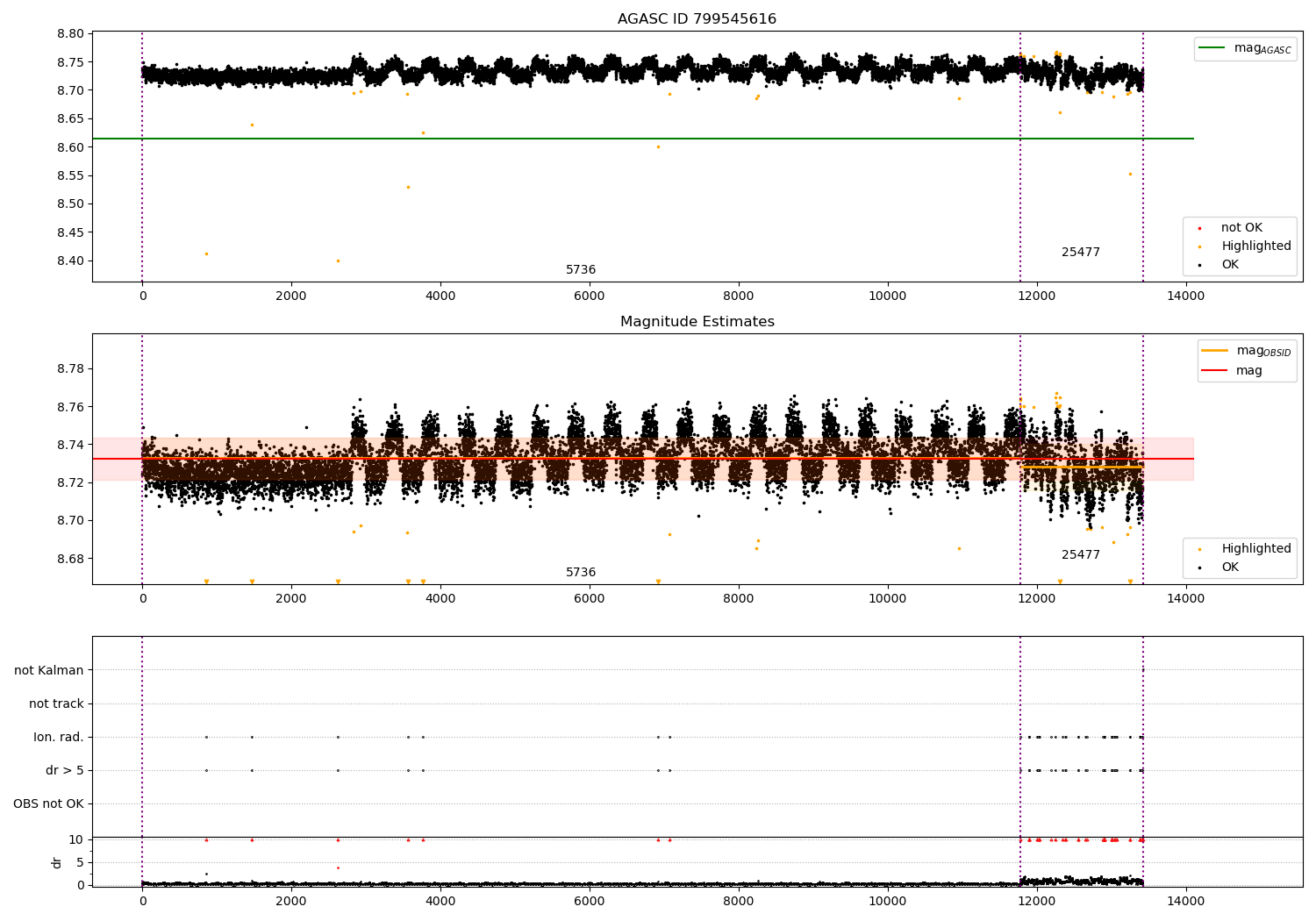Select the 'not OK' legend entry in top plot
1316x921 pixels.
point(1241,228)
